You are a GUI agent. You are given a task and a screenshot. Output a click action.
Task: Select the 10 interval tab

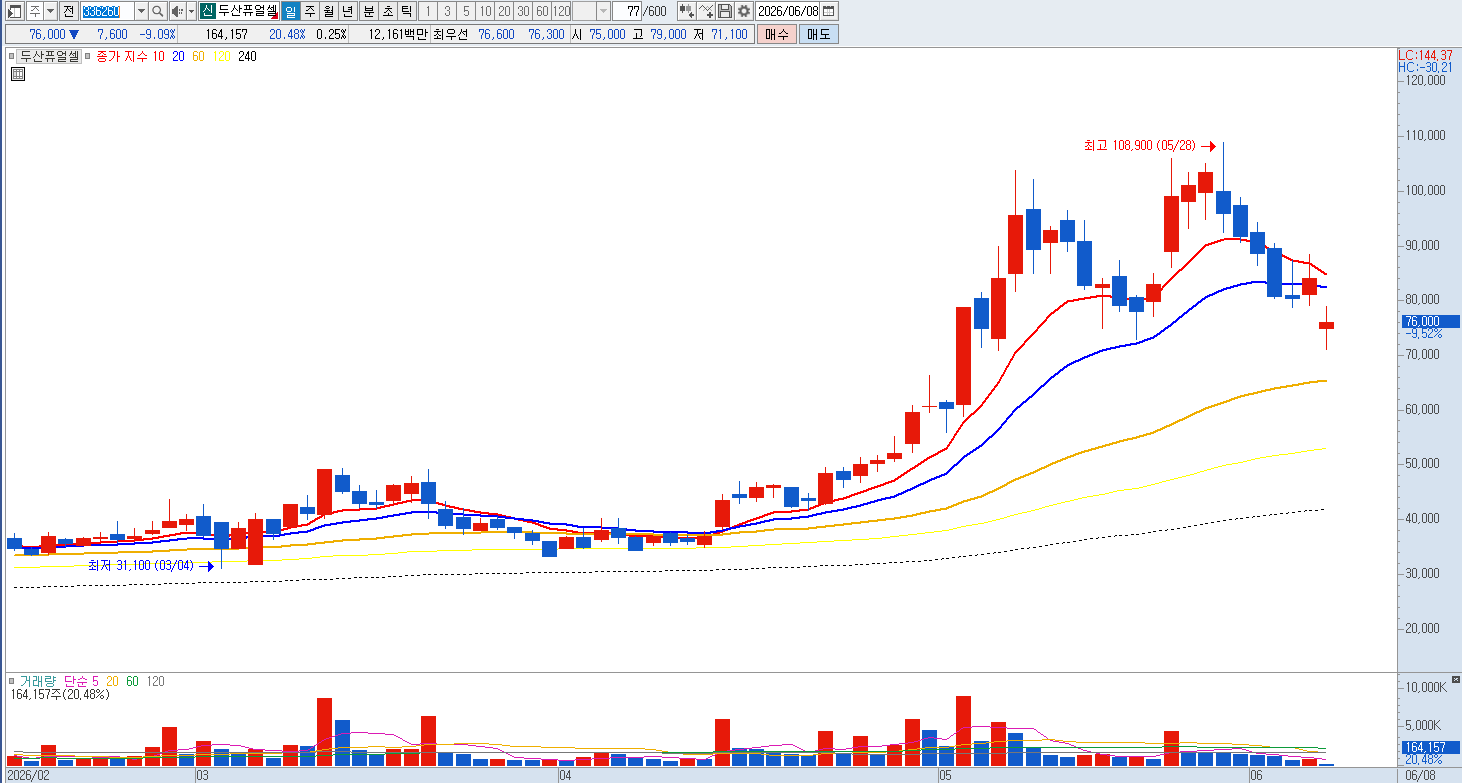485,11
